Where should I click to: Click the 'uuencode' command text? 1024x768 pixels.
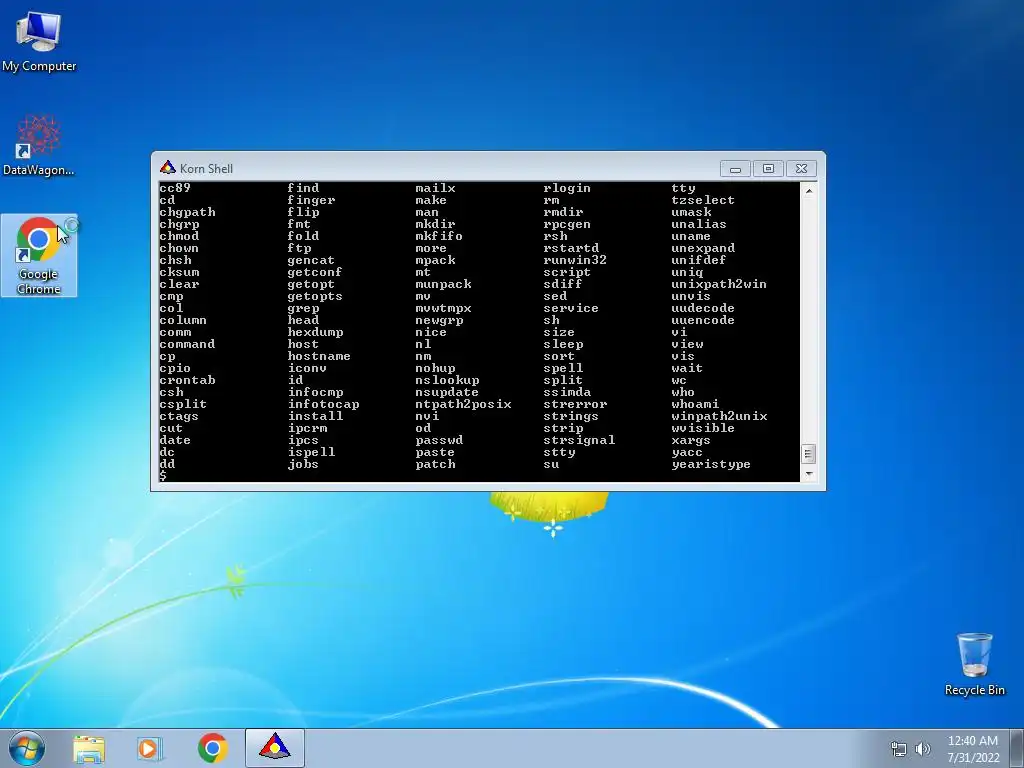pyautogui.click(x=703, y=320)
